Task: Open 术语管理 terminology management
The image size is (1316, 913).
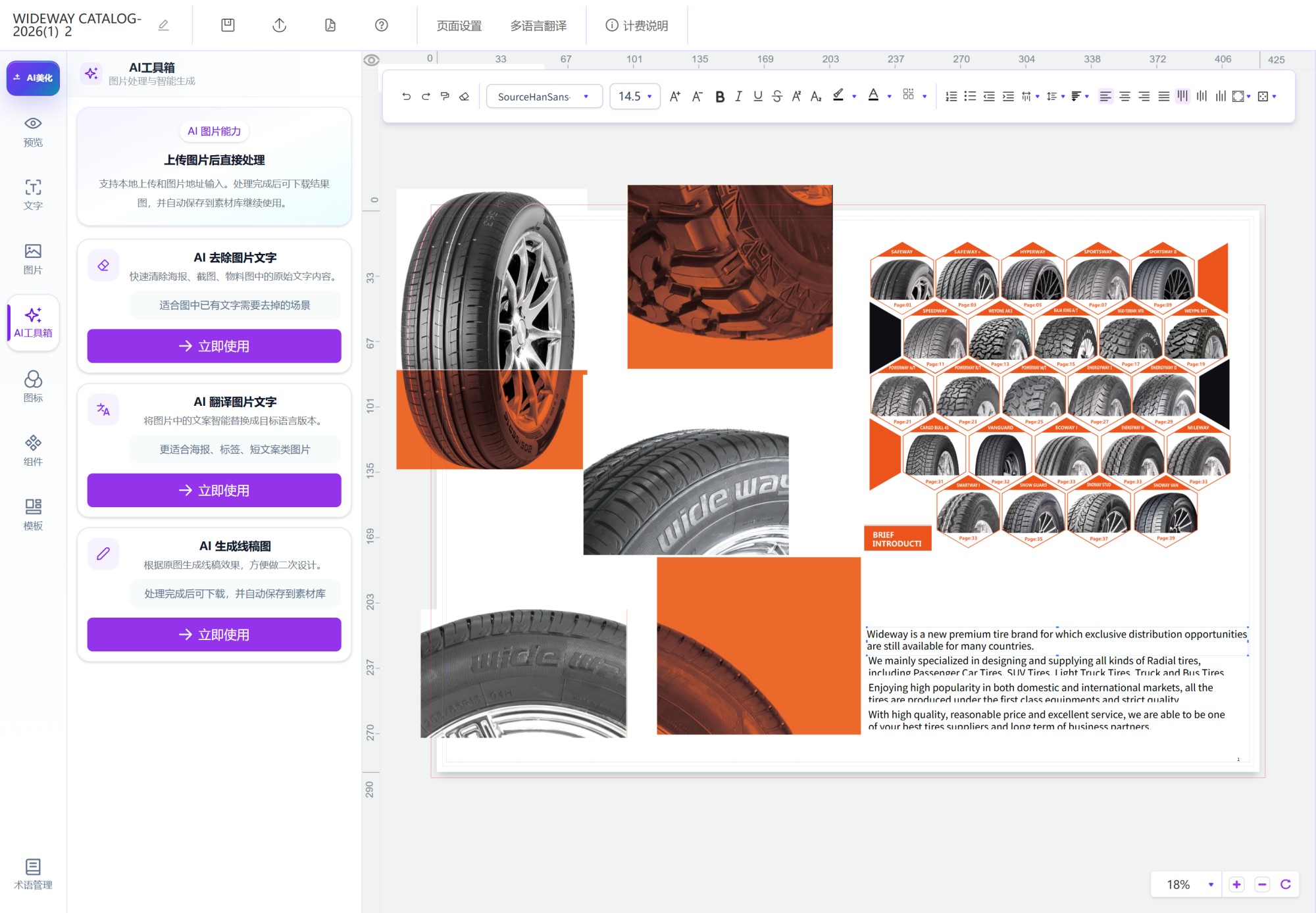Action: tap(33, 874)
